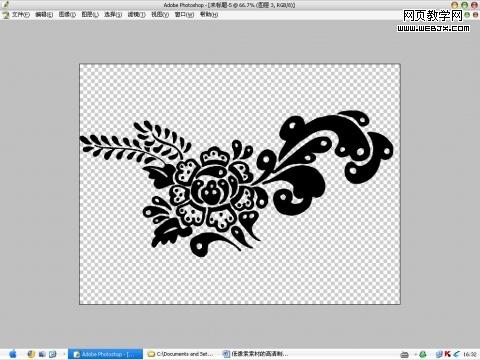
Task: Click the Apple-logo start button on taskbar
Action: pyautogui.click(x=12, y=354)
